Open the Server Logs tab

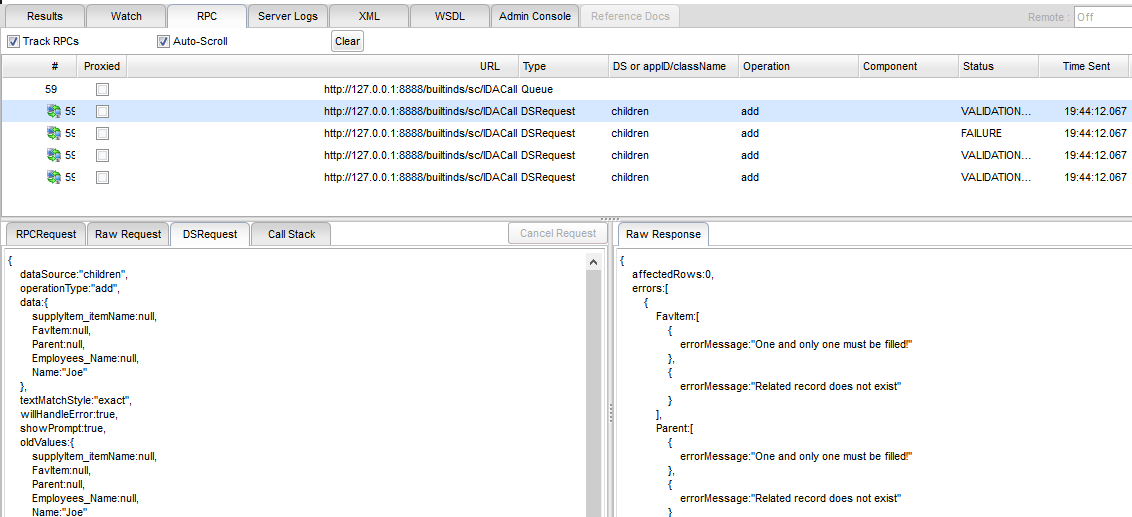coord(287,16)
